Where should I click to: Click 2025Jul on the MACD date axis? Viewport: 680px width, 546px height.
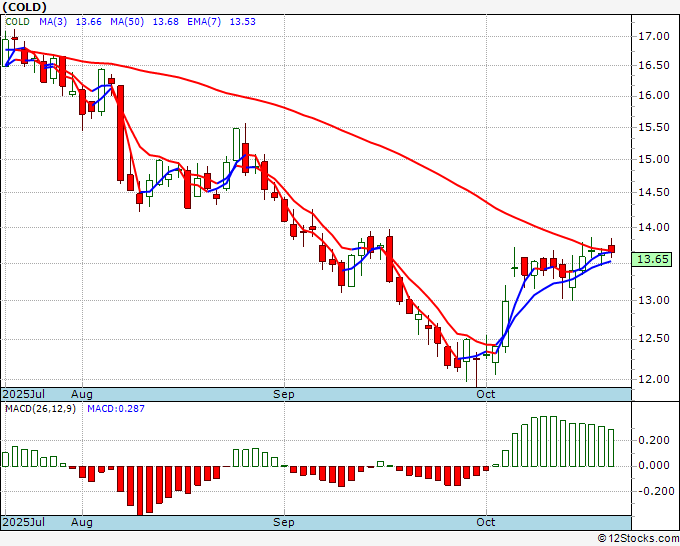(x=23, y=522)
